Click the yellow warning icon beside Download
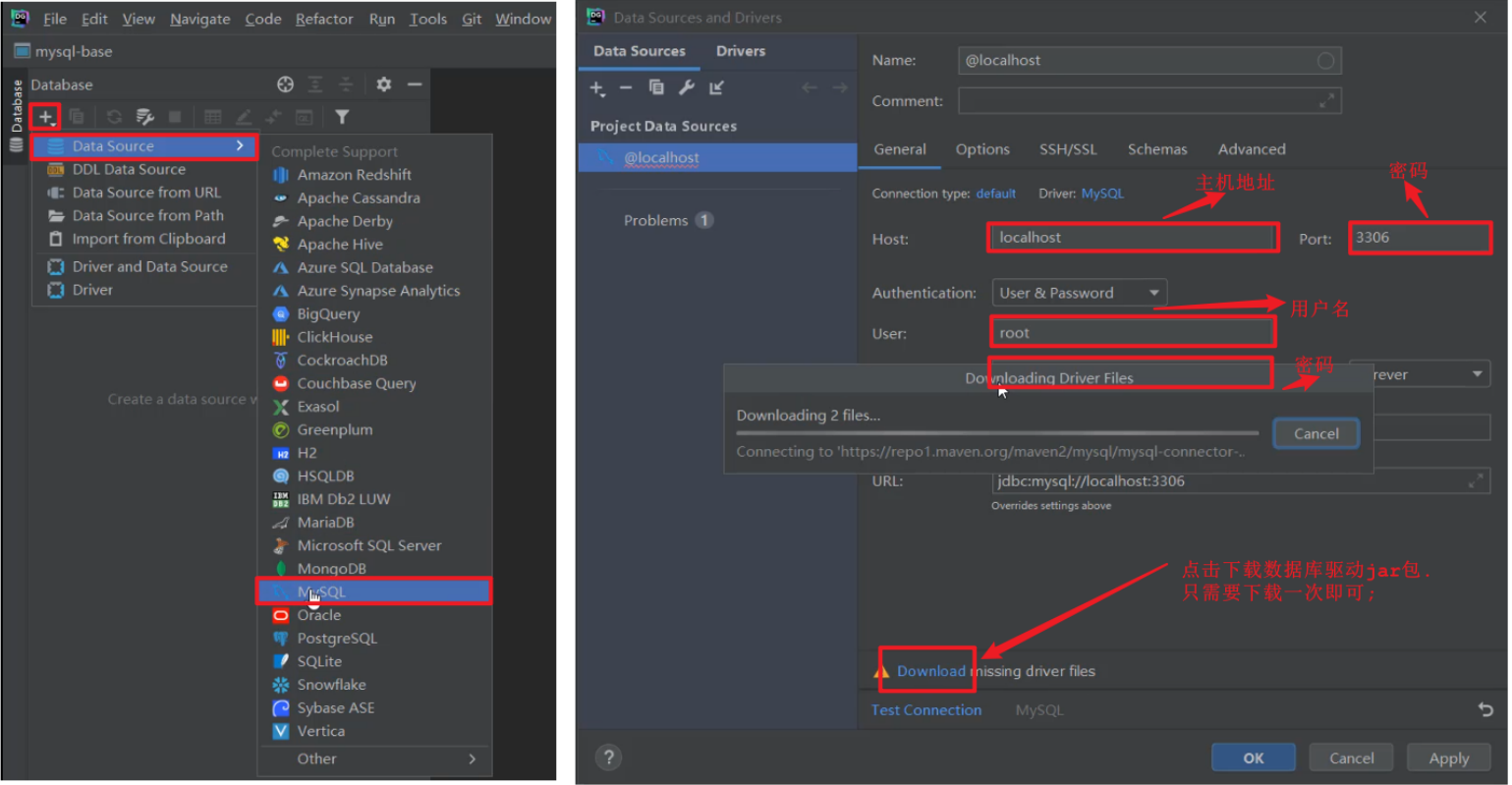This screenshot has height=785, width=1512. coord(881,671)
